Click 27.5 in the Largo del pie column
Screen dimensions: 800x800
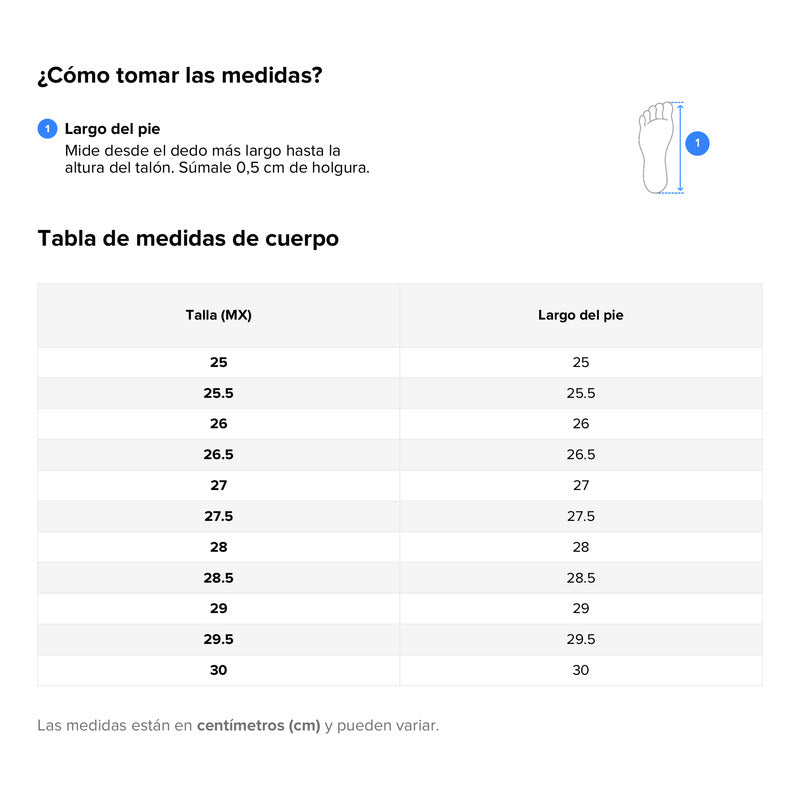tap(580, 516)
